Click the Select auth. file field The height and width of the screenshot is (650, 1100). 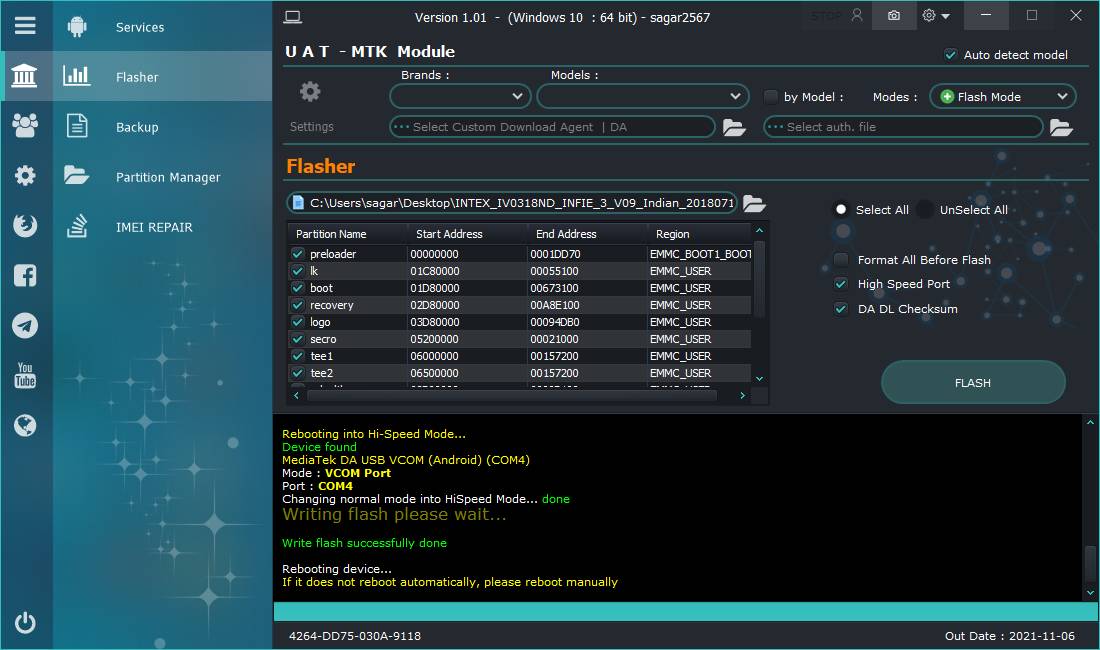click(904, 127)
